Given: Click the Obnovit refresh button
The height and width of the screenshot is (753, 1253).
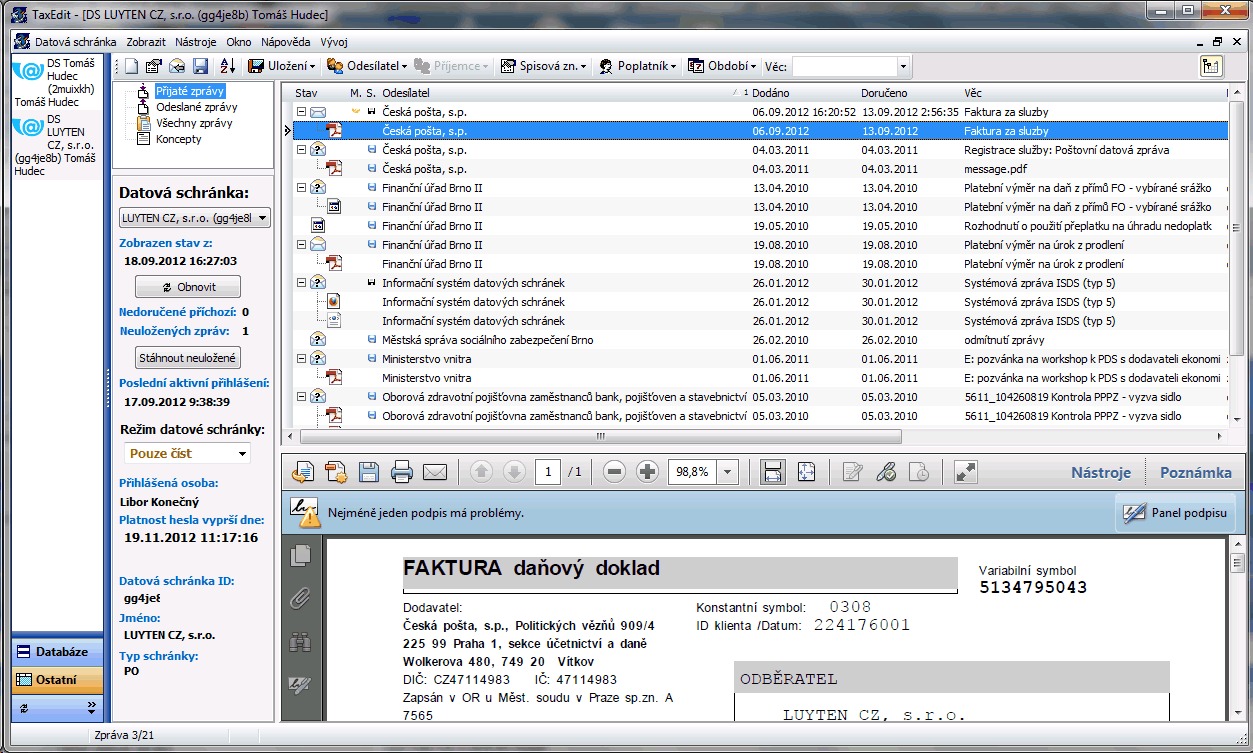Looking at the screenshot, I should pos(188,287).
